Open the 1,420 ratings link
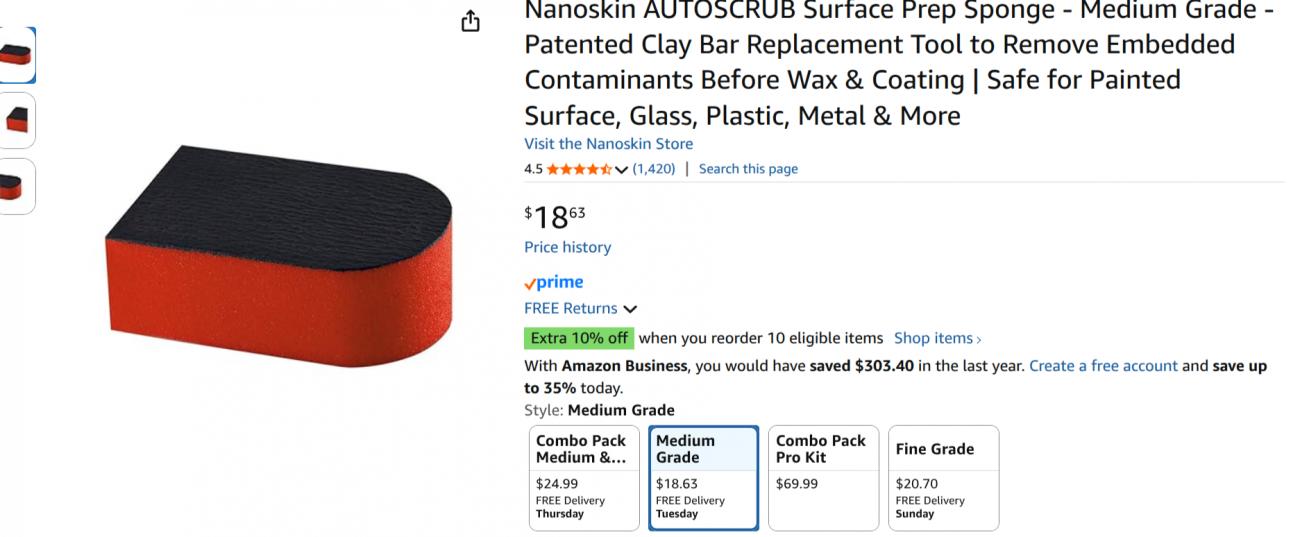Image resolution: width=1300 pixels, height=537 pixels. pos(654,169)
